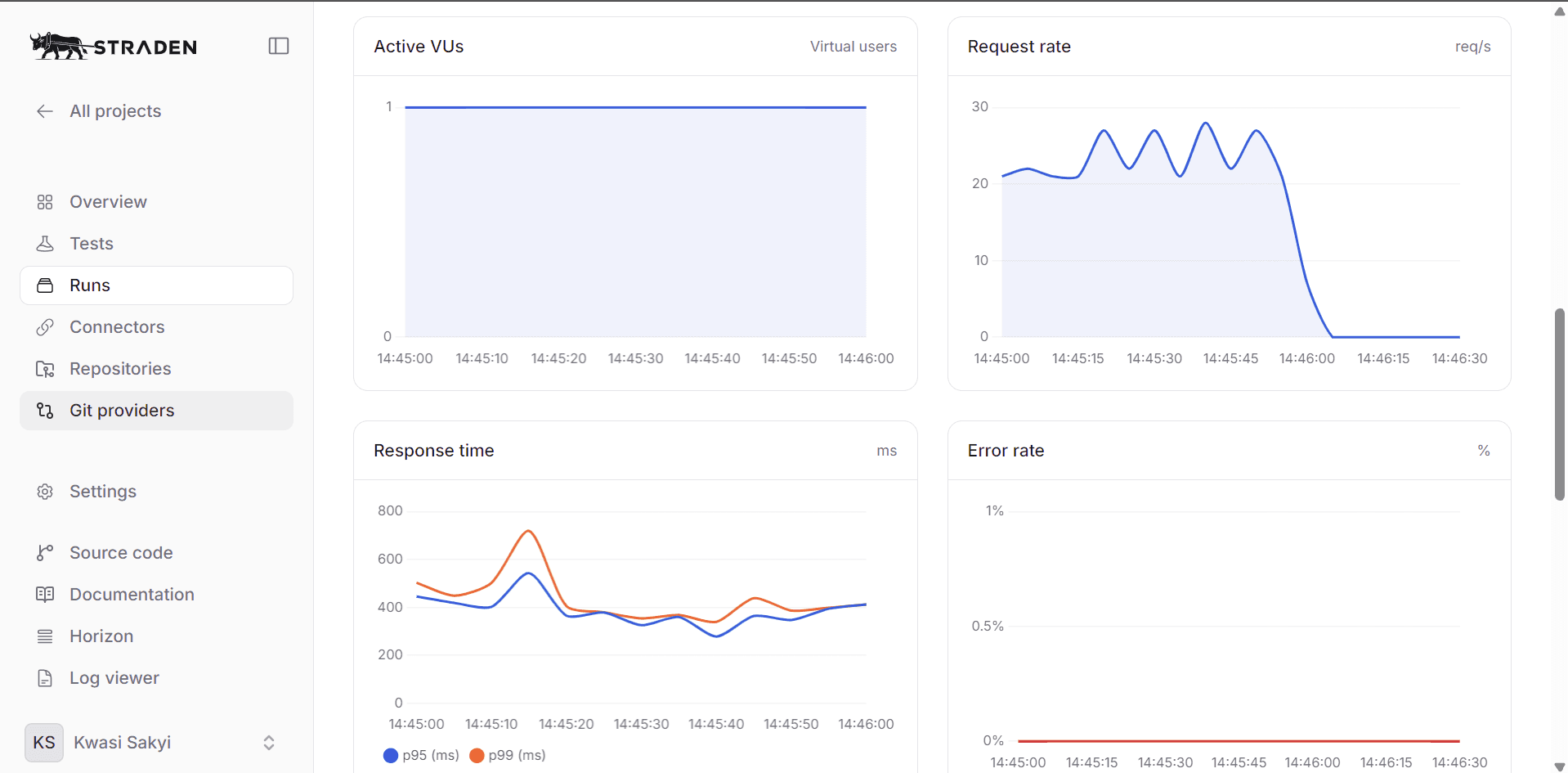Click the Virtual users unit label

pyautogui.click(x=853, y=47)
